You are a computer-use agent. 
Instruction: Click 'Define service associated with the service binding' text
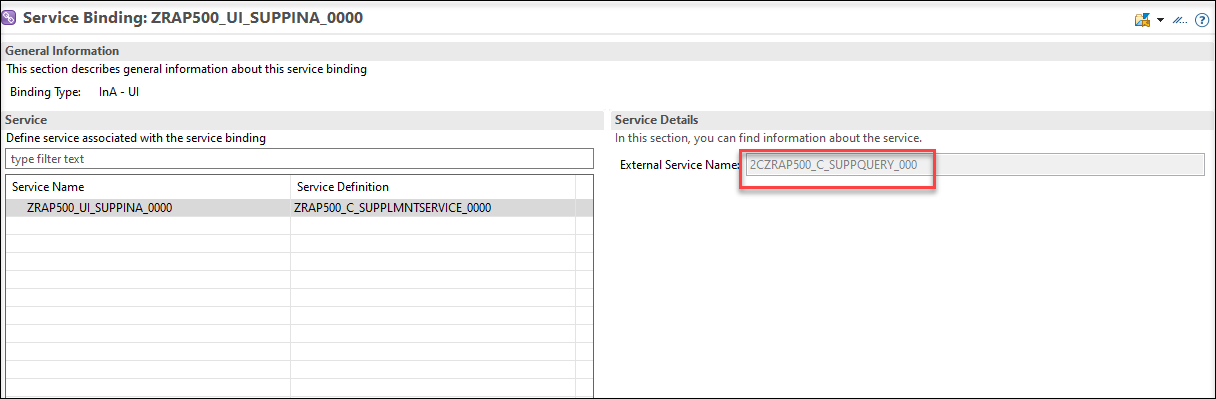click(x=136, y=138)
